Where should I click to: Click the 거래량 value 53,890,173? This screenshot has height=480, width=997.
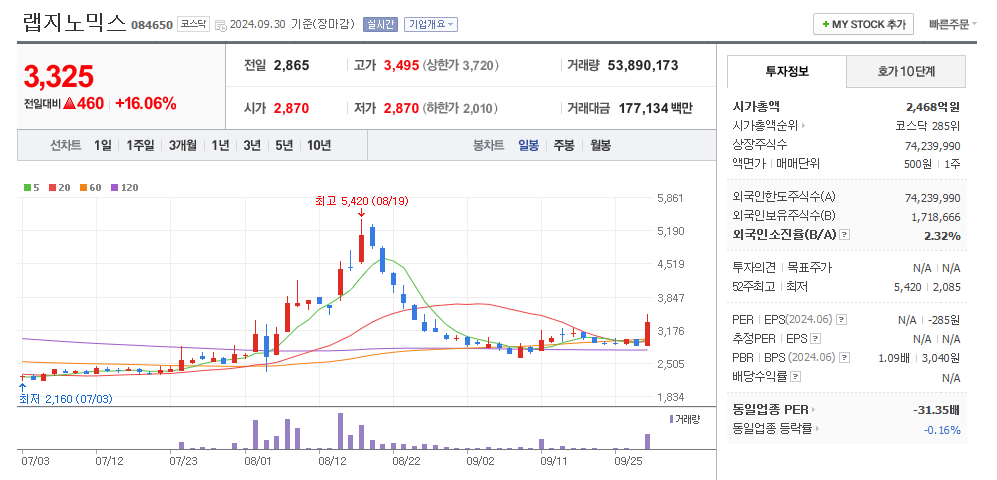click(x=643, y=65)
